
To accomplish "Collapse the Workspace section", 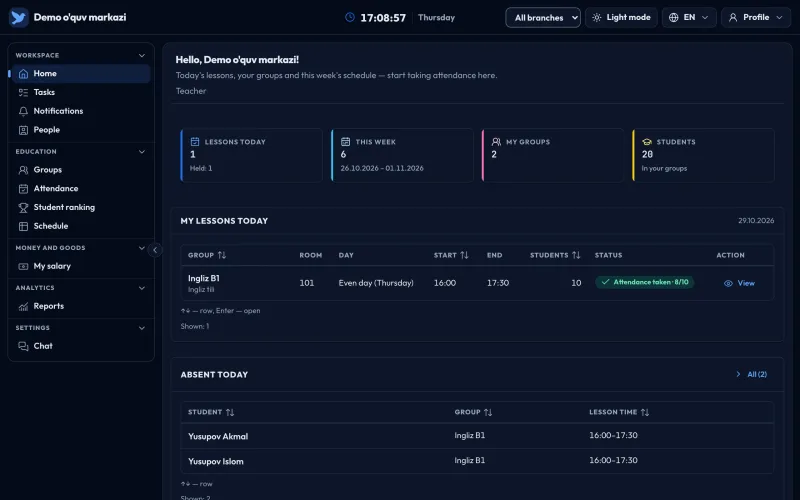I will pyautogui.click(x=142, y=55).
